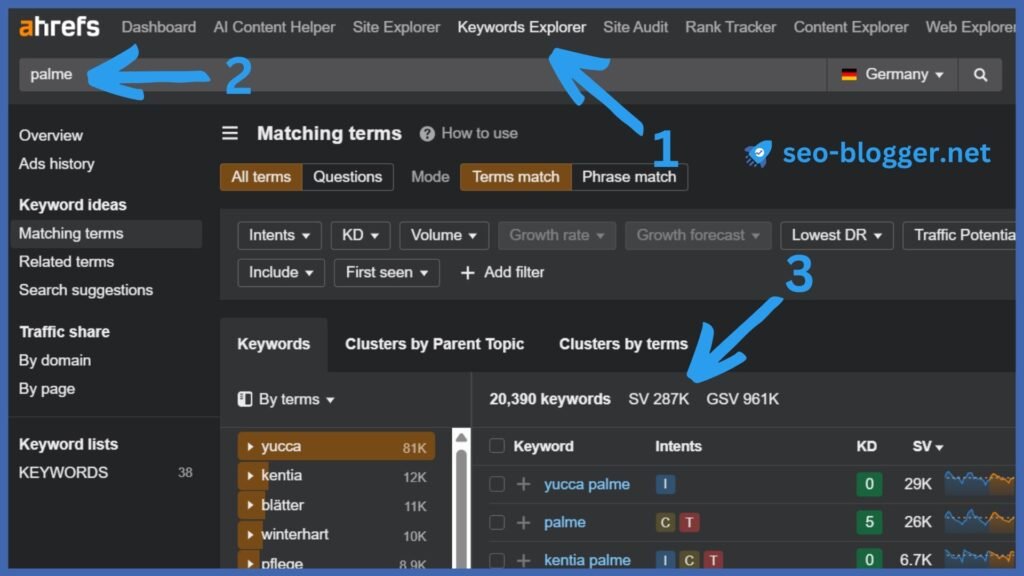Switch to Clusters by terms tab
The width and height of the screenshot is (1024, 576).
coord(623,344)
